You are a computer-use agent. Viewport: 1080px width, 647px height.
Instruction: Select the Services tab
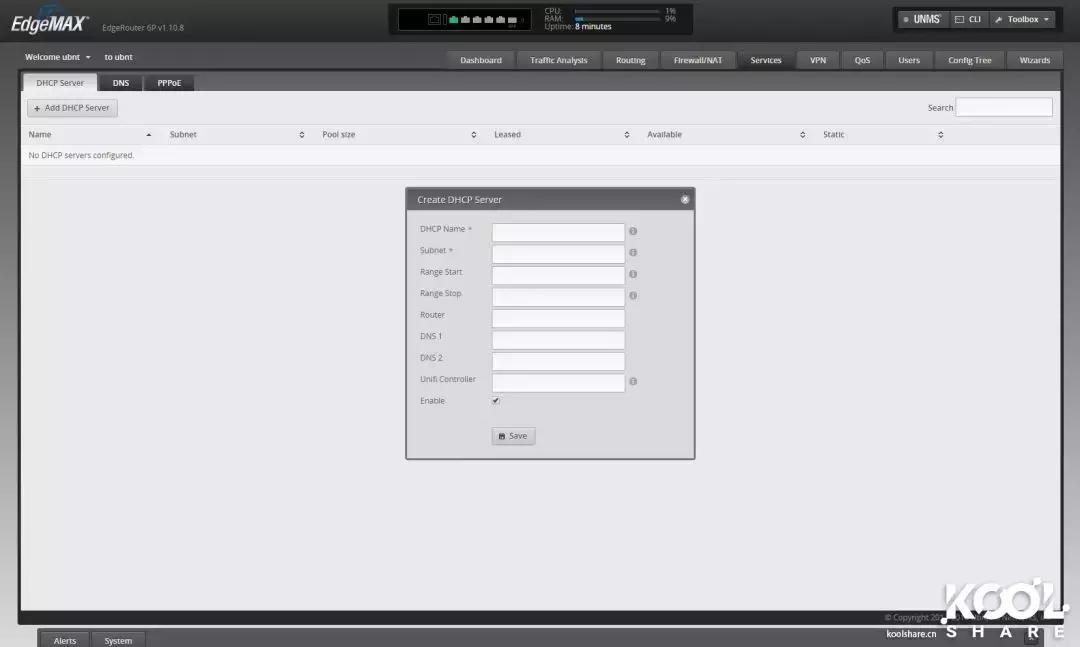[x=766, y=60]
